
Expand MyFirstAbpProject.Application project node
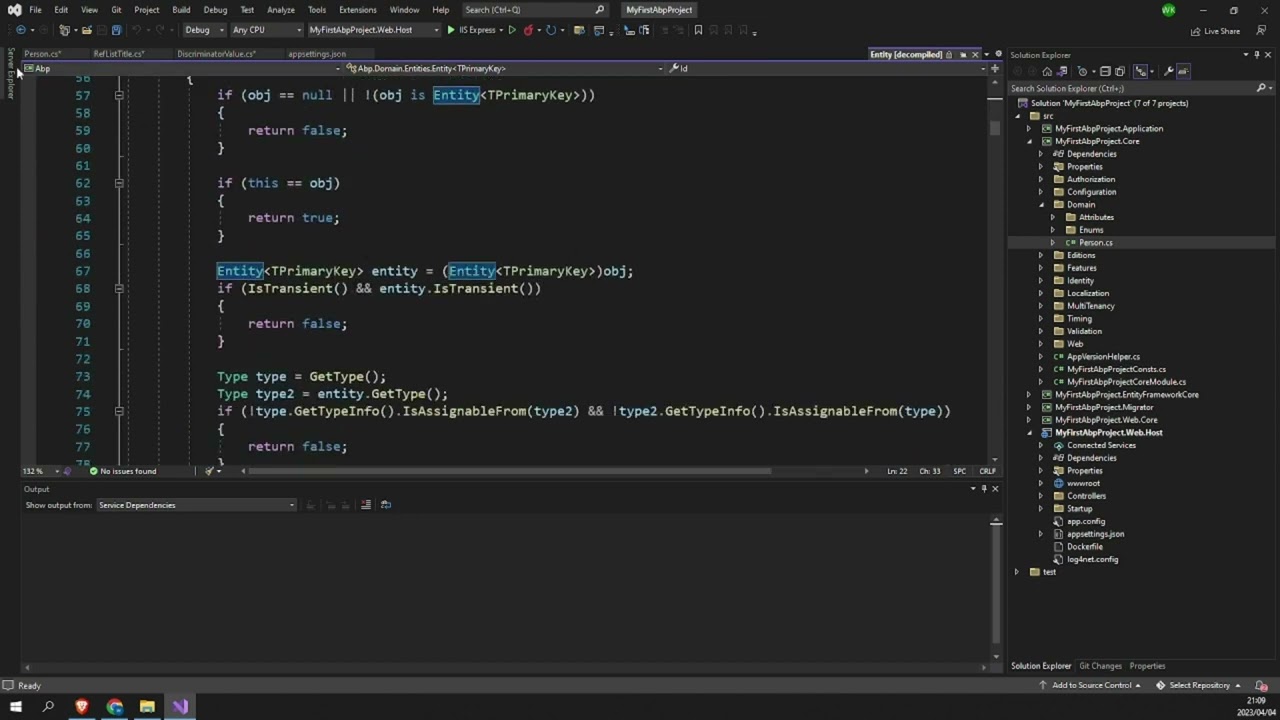point(1029,129)
